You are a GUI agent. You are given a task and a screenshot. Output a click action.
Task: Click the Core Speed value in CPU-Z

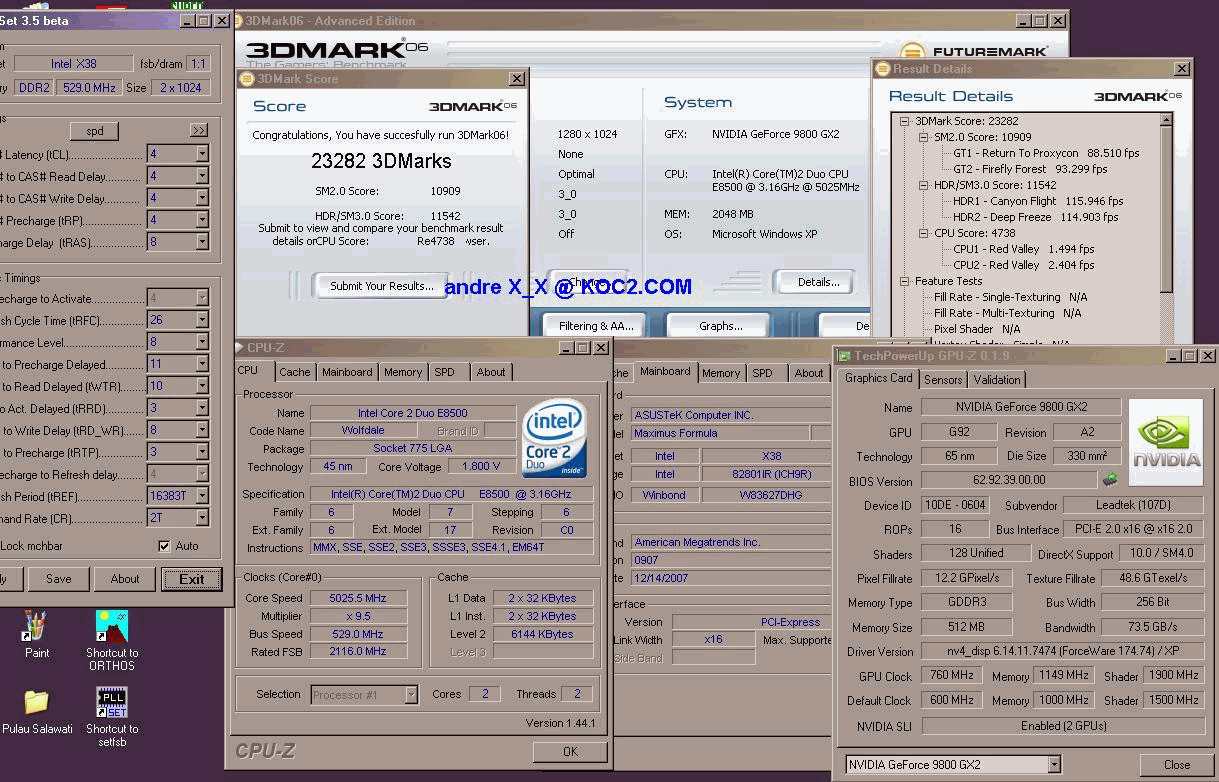358,598
